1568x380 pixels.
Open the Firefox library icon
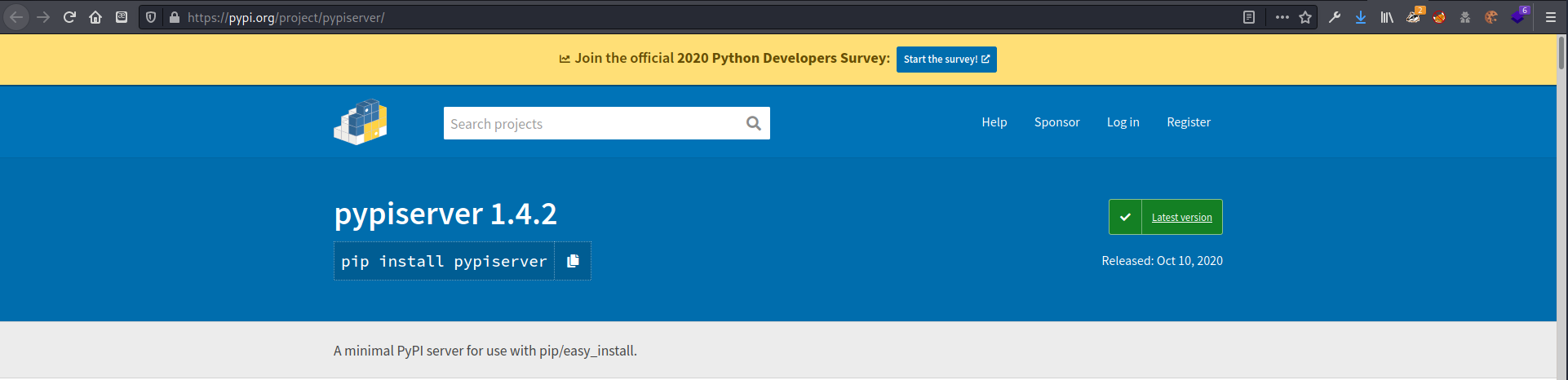tap(1387, 17)
